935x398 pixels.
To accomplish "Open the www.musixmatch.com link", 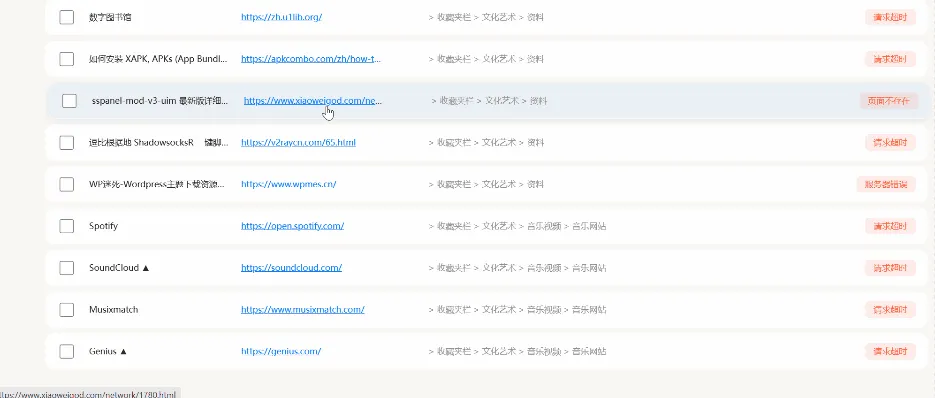I will coord(302,310).
